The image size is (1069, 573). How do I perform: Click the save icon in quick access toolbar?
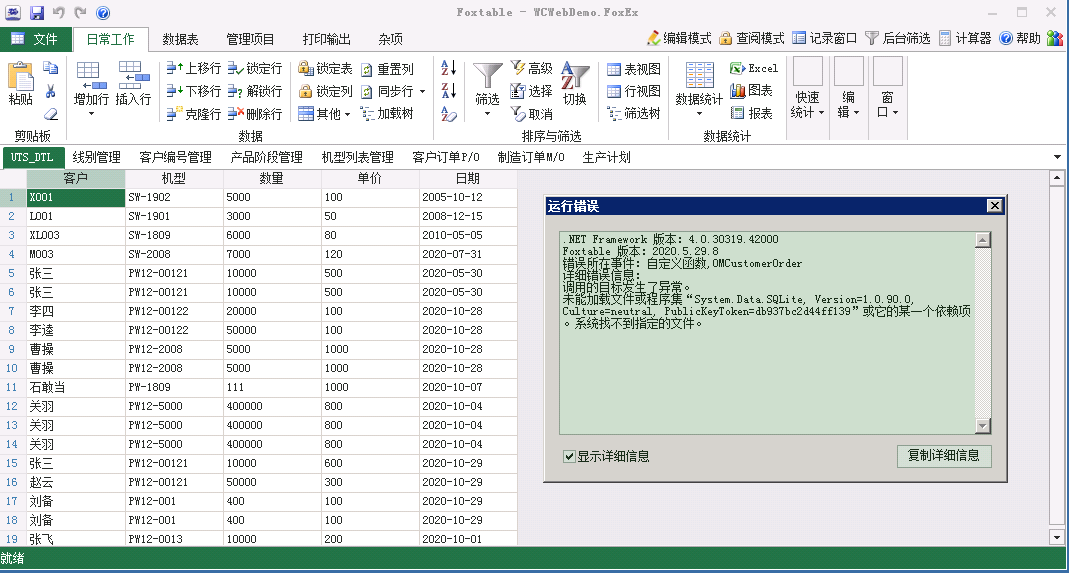click(x=36, y=13)
